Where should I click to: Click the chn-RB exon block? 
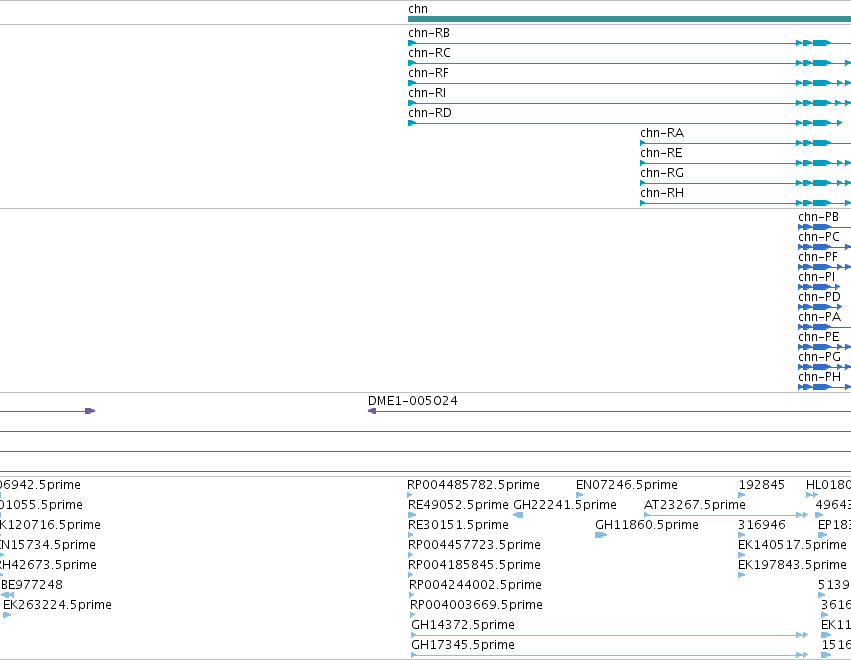822,43
